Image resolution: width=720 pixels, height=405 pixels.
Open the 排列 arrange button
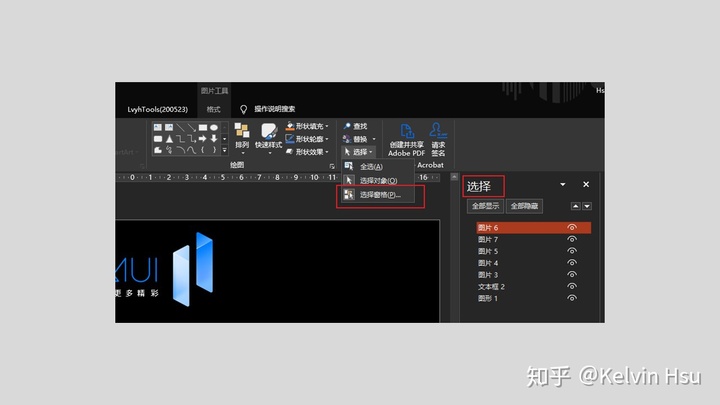(x=242, y=139)
